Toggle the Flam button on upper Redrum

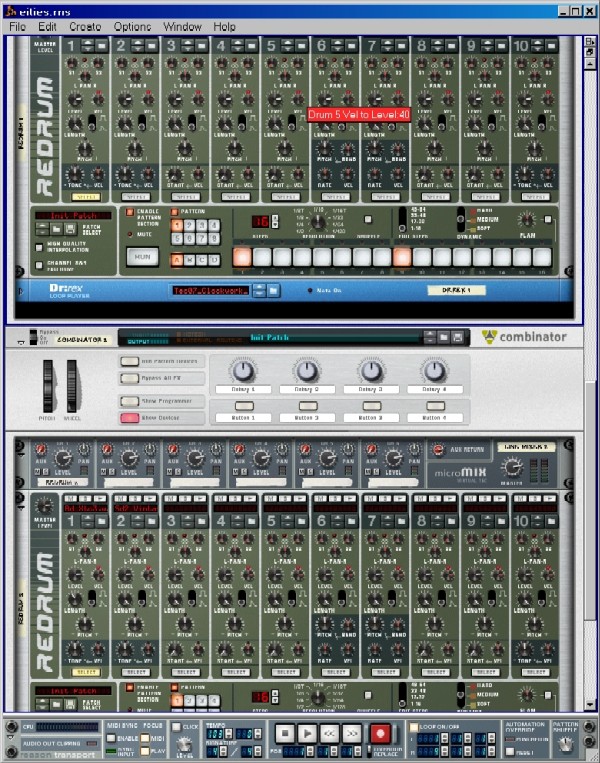[x=548, y=219]
